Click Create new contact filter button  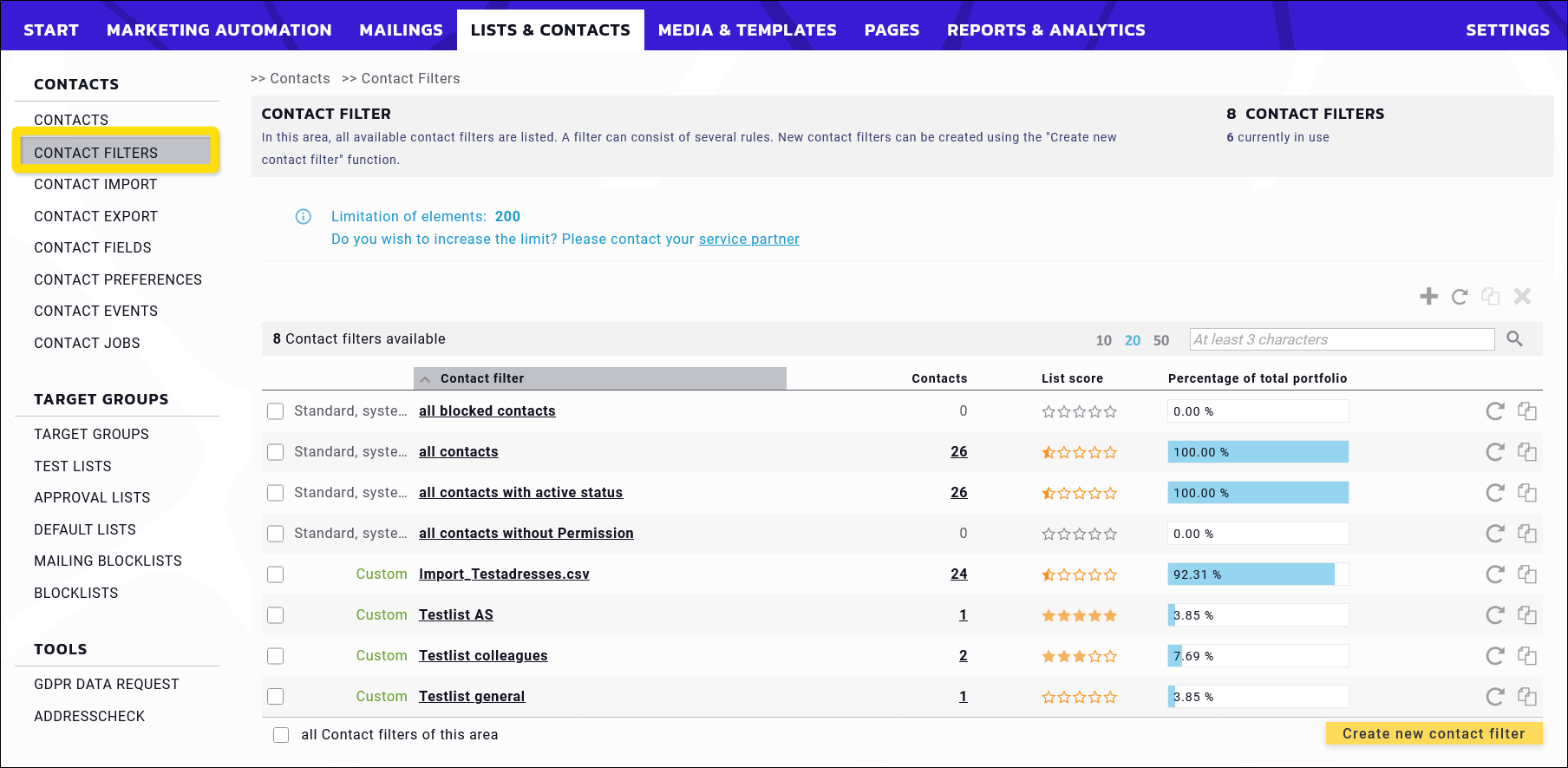pos(1434,733)
